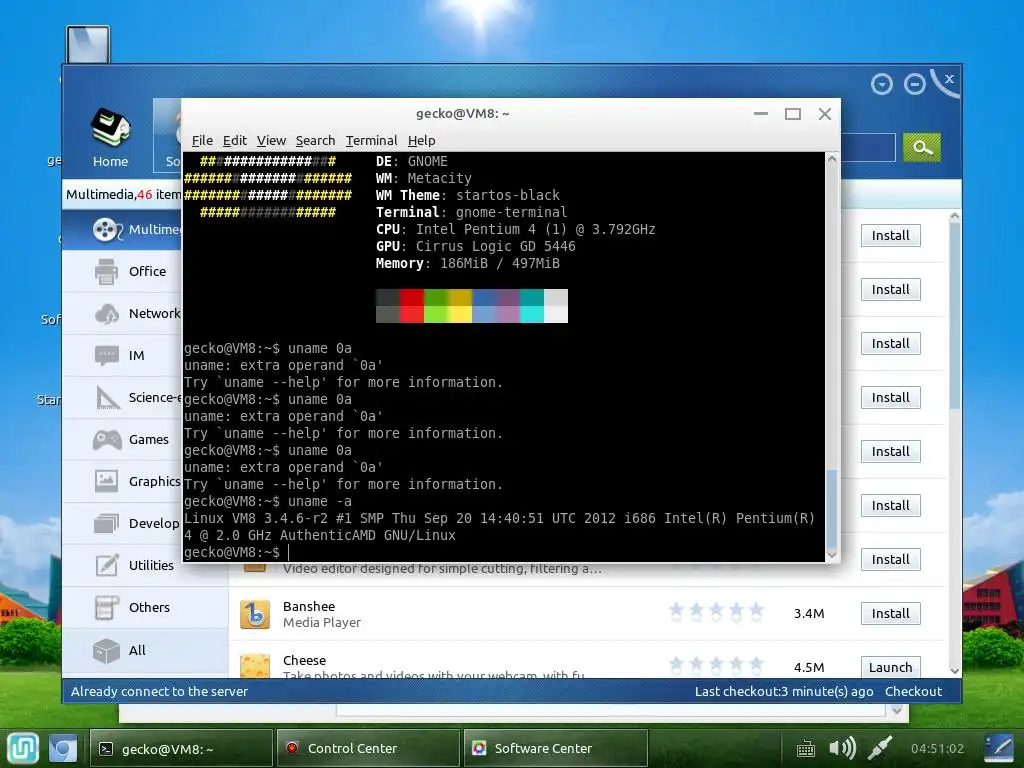The image size is (1024, 768).
Task: Rate Banshee with five stars
Action: pyautogui.click(x=756, y=612)
